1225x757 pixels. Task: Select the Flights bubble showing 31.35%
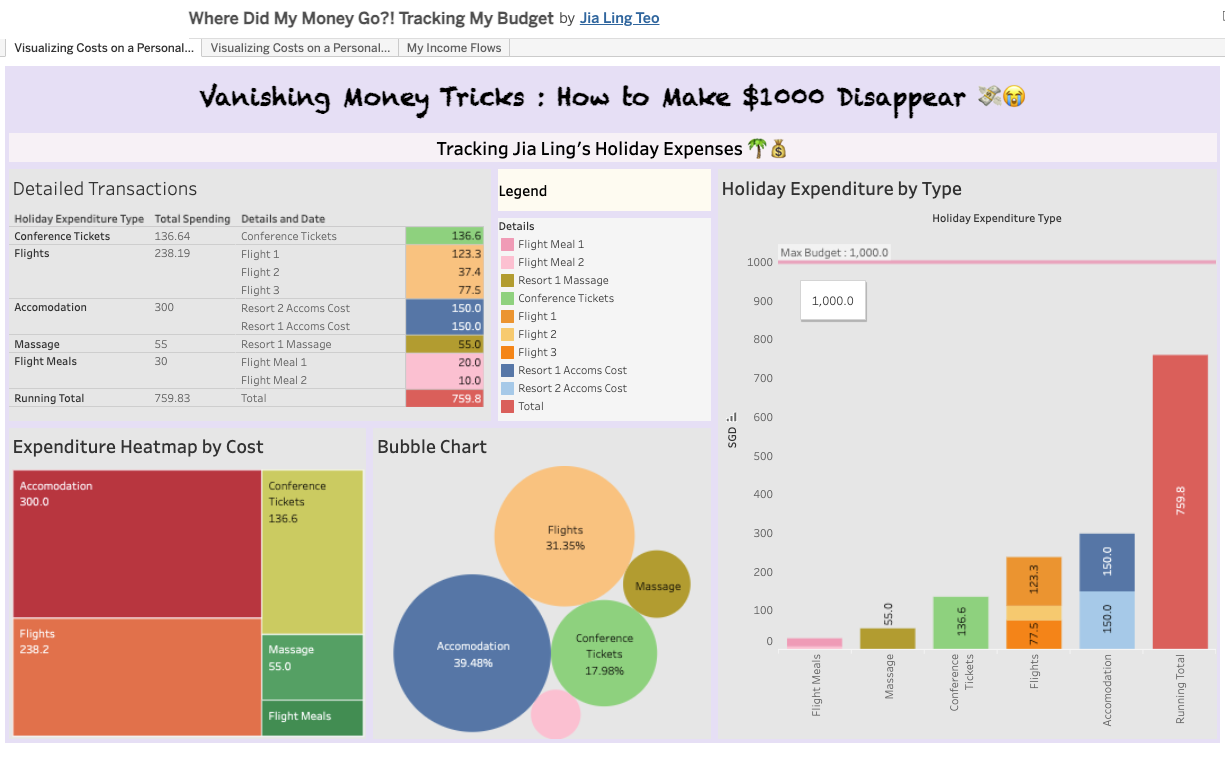tap(565, 537)
